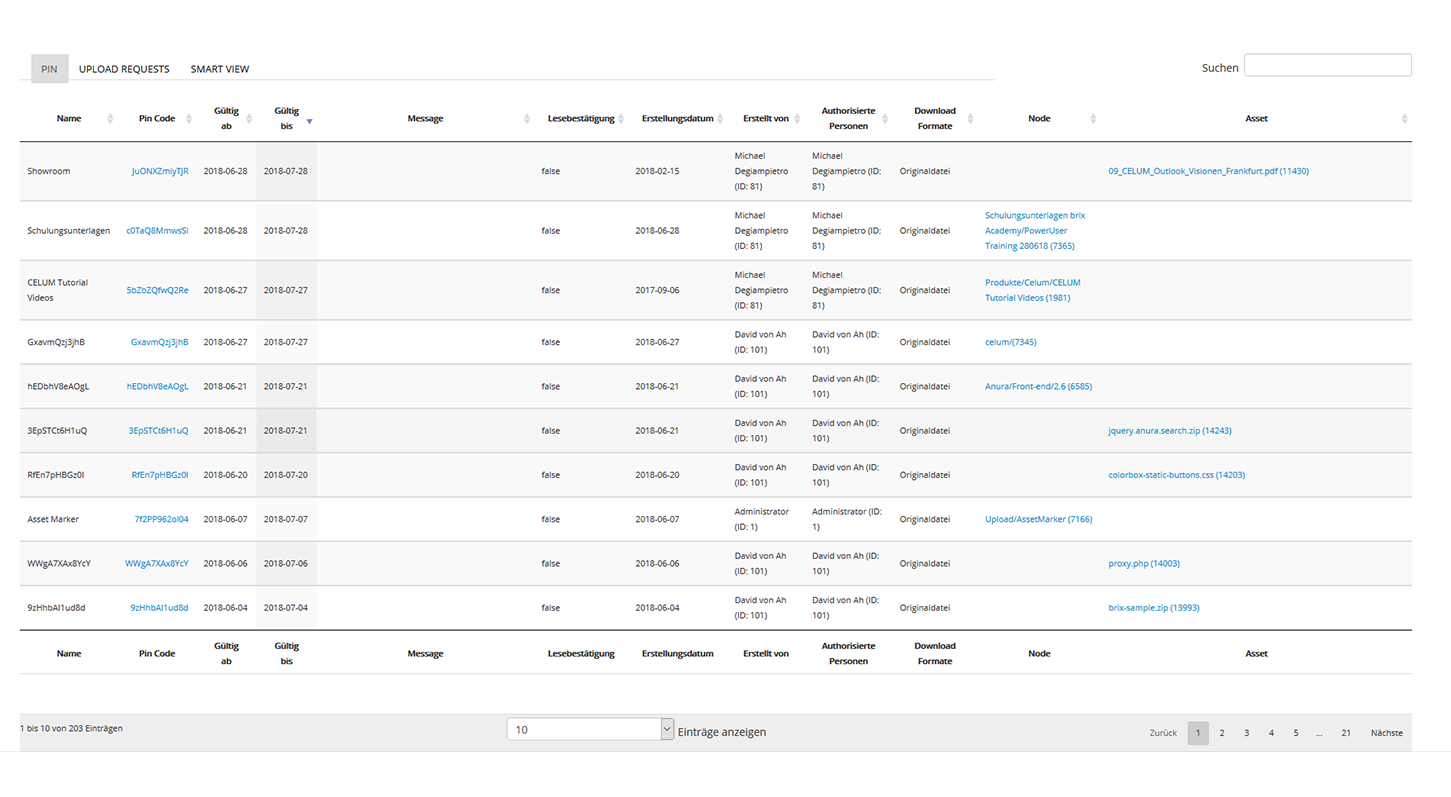Open node Schulungsunterlagen brix Academy link
Viewport: 1451px width, 797px height.
(x=1035, y=231)
